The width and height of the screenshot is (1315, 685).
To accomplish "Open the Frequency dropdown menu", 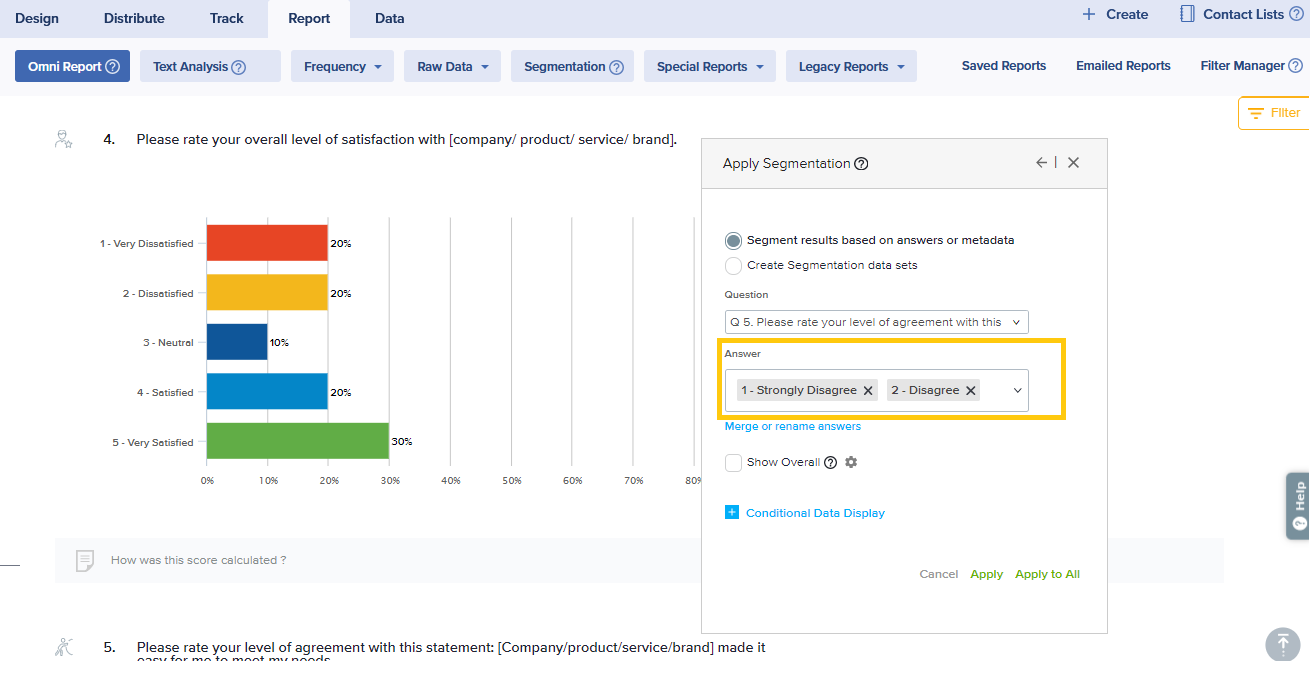I will [x=342, y=67].
